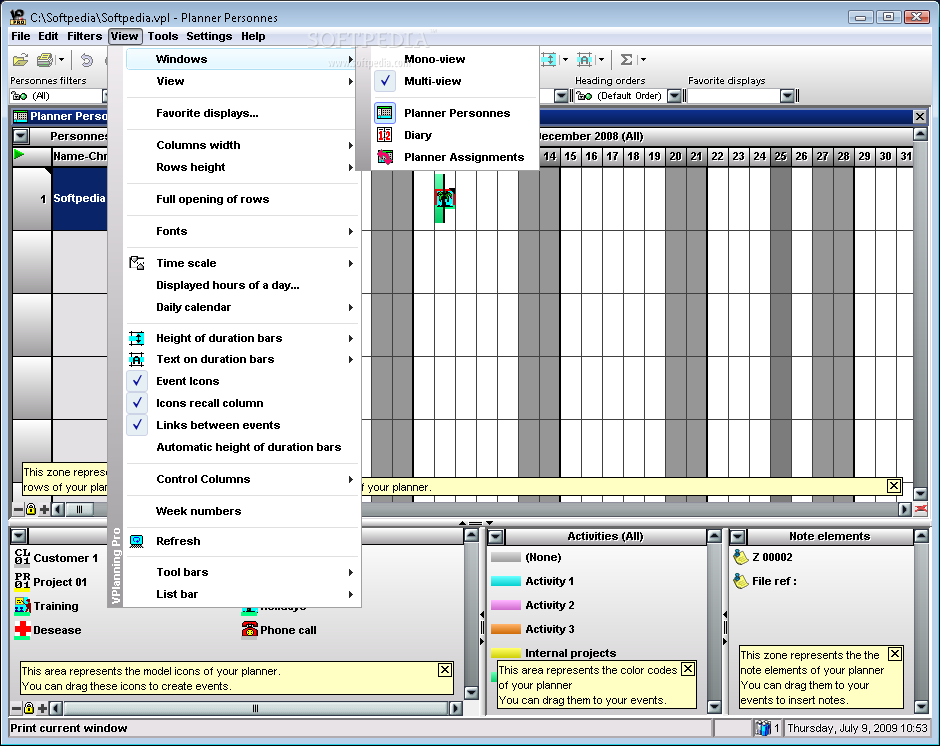Choose Favorite displays... menu entry
Image resolution: width=940 pixels, height=746 pixels.
[207, 113]
